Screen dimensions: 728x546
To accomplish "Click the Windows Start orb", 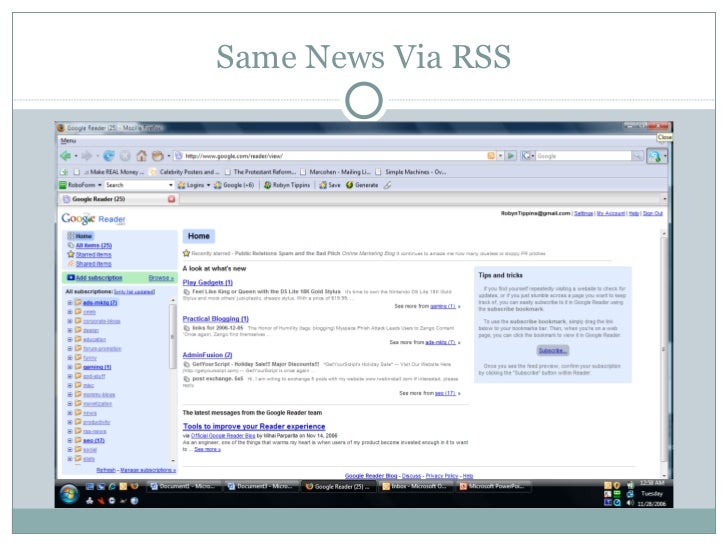I will [x=69, y=494].
